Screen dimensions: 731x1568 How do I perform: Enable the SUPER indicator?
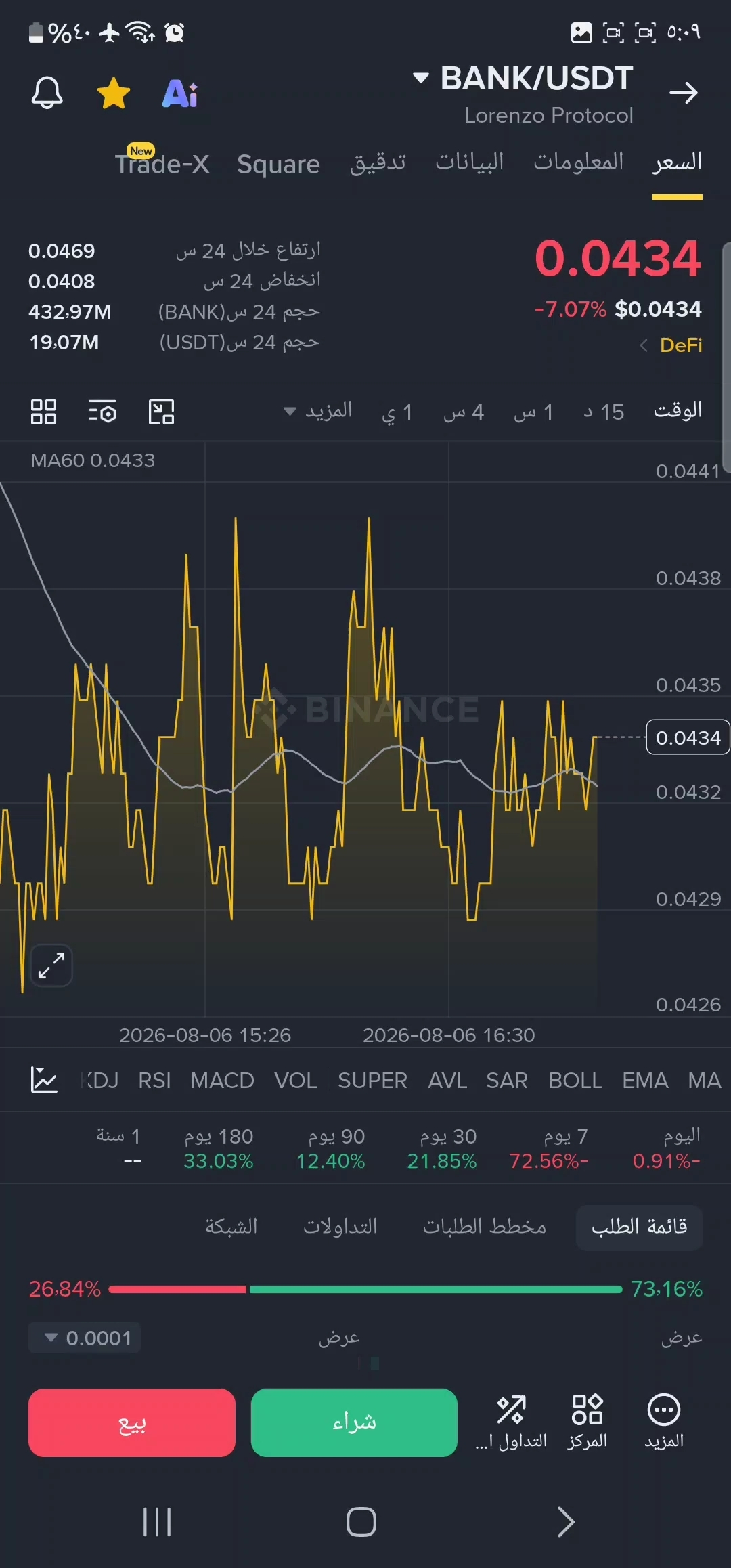(x=372, y=1081)
